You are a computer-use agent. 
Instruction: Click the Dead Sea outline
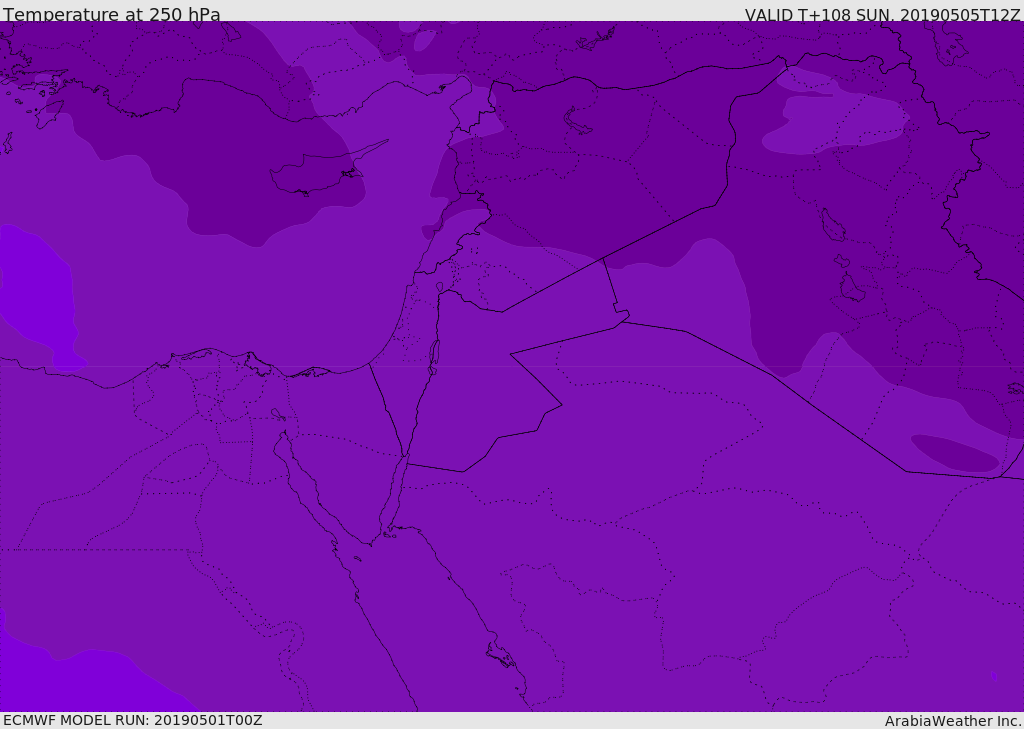tap(434, 353)
